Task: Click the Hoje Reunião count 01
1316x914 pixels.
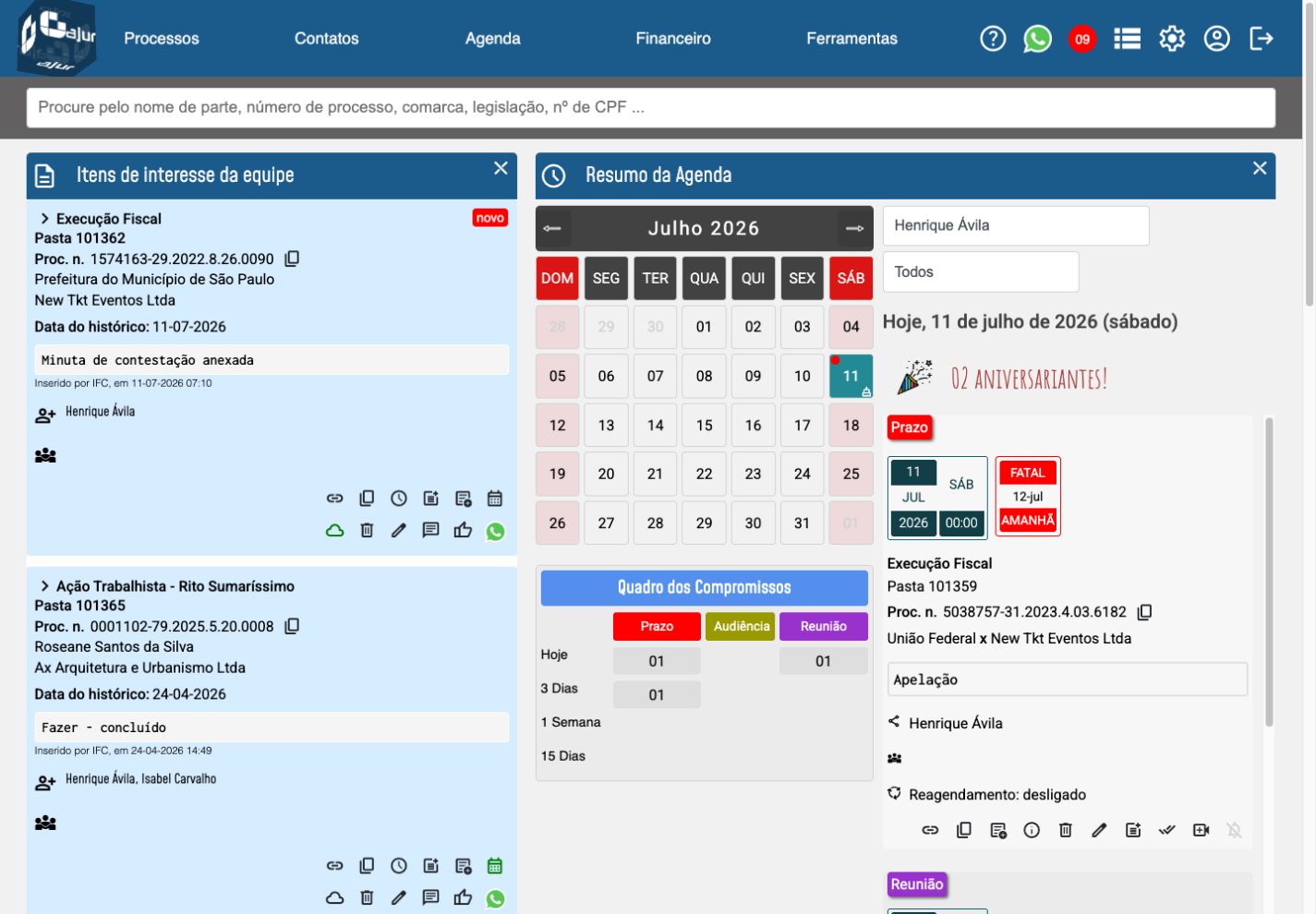Action: (x=824, y=661)
